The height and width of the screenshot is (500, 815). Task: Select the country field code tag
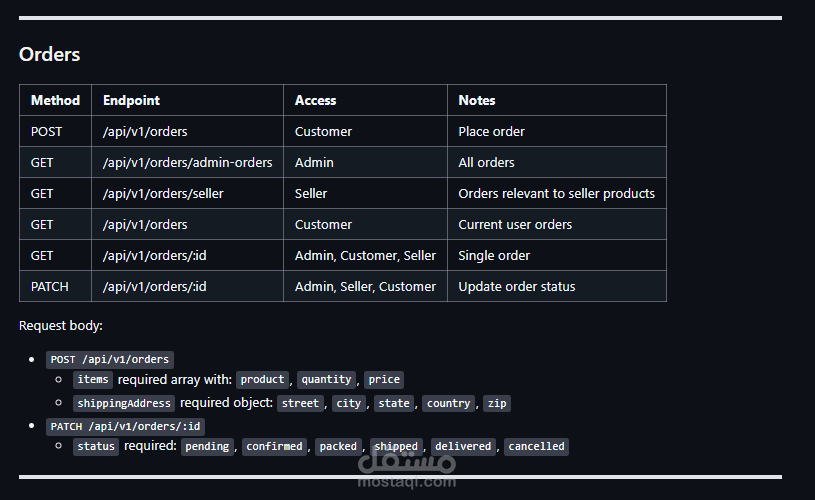pyautogui.click(x=447, y=403)
